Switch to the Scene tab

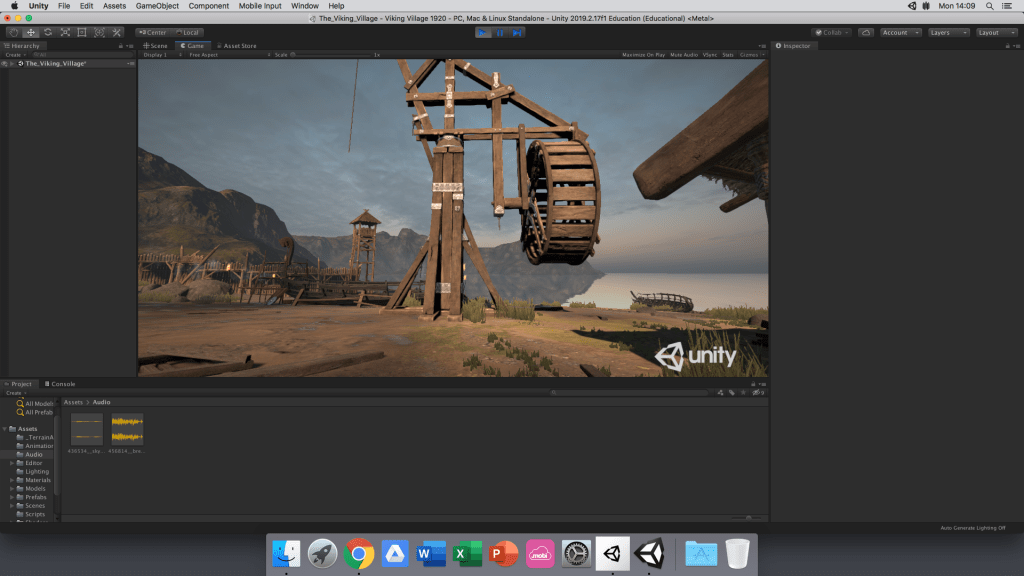(156, 45)
